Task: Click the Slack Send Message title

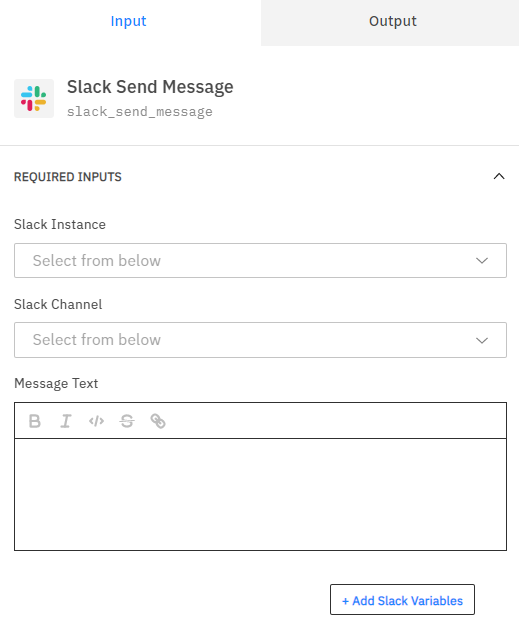Action: [150, 87]
